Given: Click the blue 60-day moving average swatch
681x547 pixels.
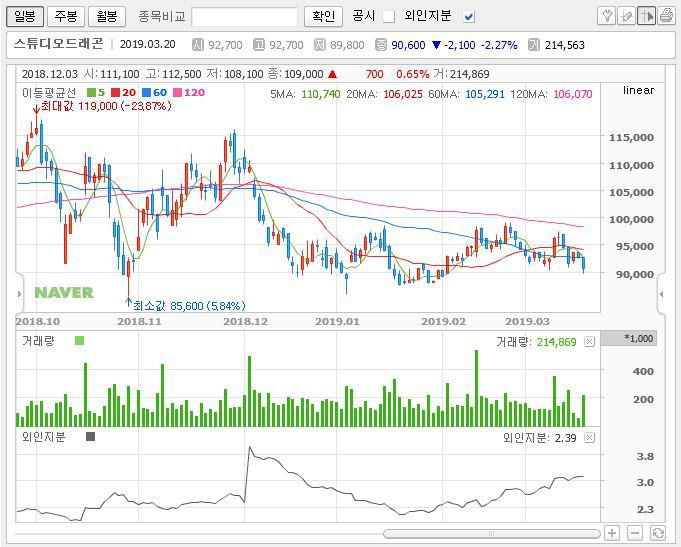Looking at the screenshot, I should [146, 93].
